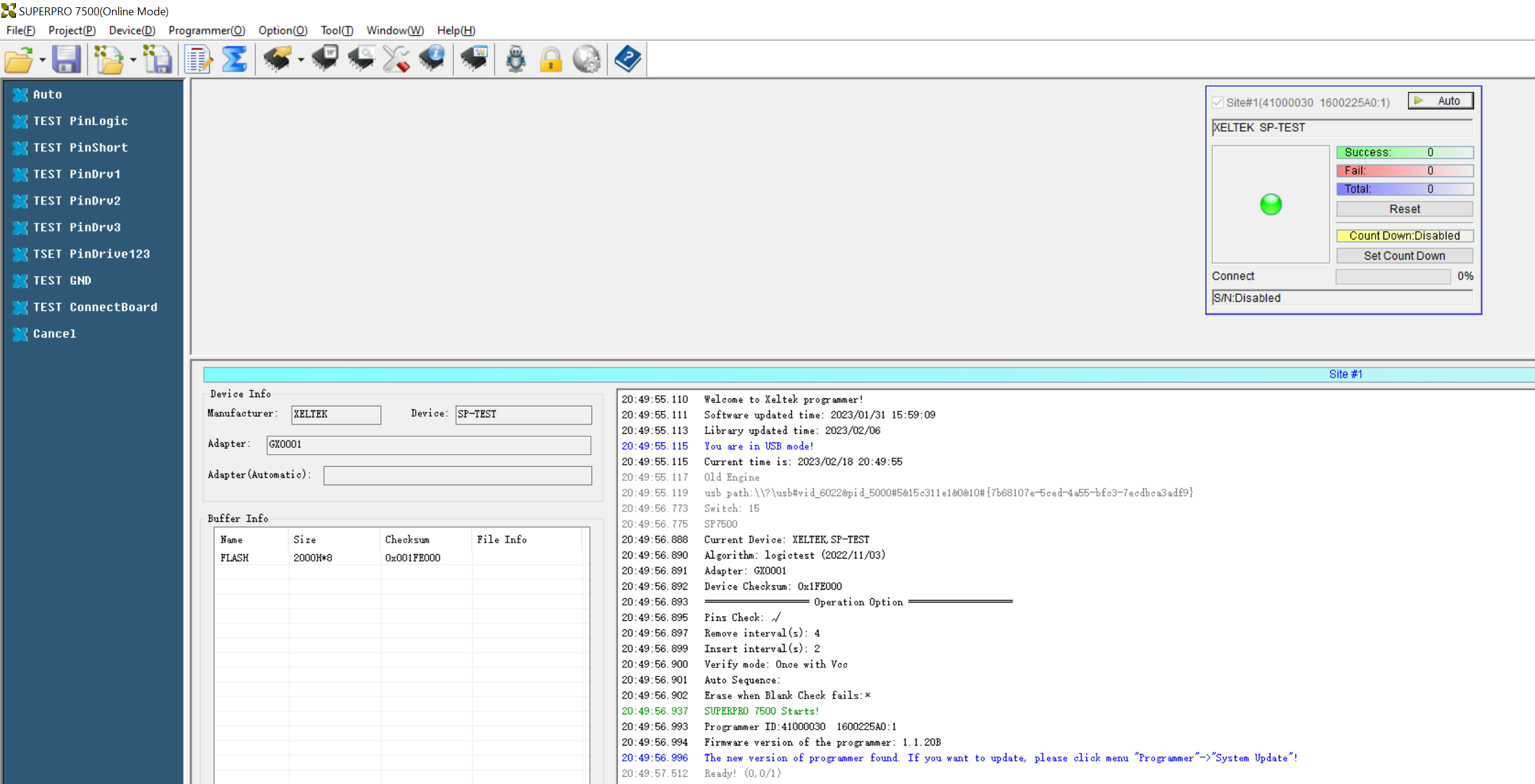Click the Size column header
Viewport: 1535px width, 784px height.
tap(334, 540)
